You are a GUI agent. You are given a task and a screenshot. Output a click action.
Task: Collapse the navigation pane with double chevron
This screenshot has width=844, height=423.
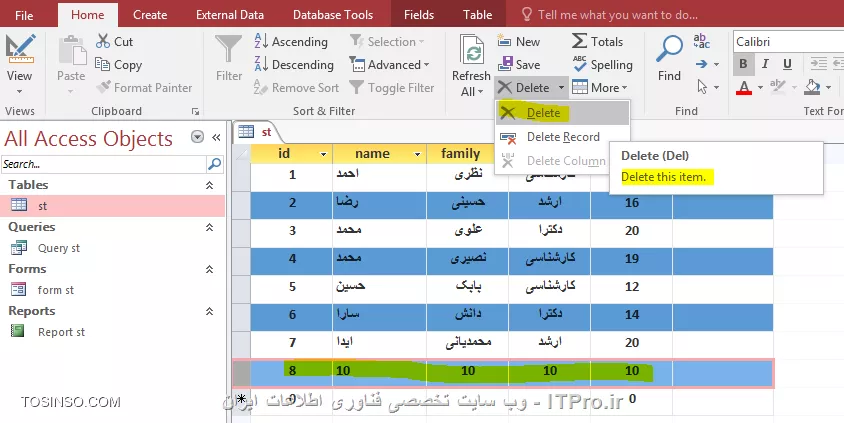216,138
